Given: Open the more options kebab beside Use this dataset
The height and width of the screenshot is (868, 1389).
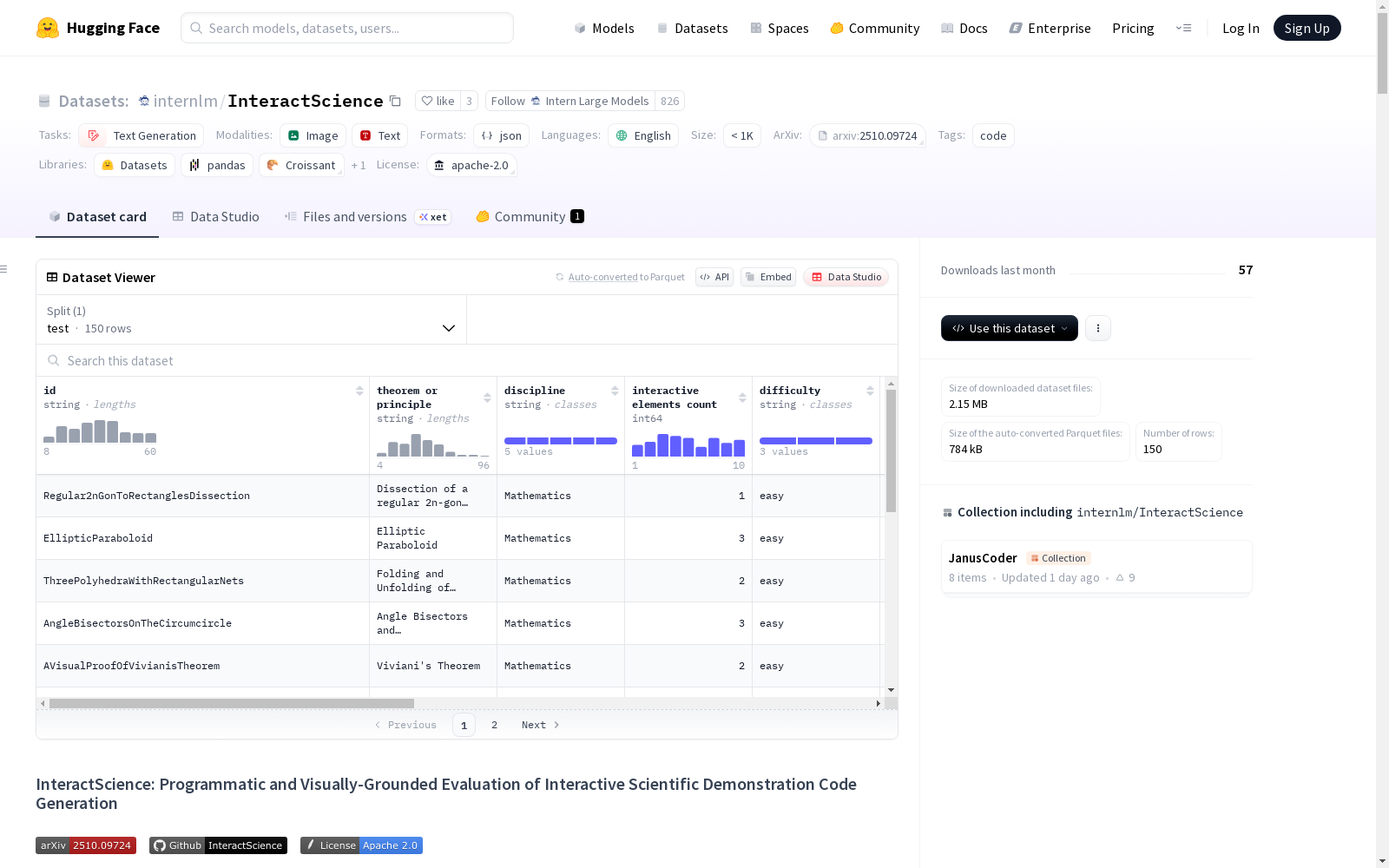Looking at the screenshot, I should (1098, 328).
